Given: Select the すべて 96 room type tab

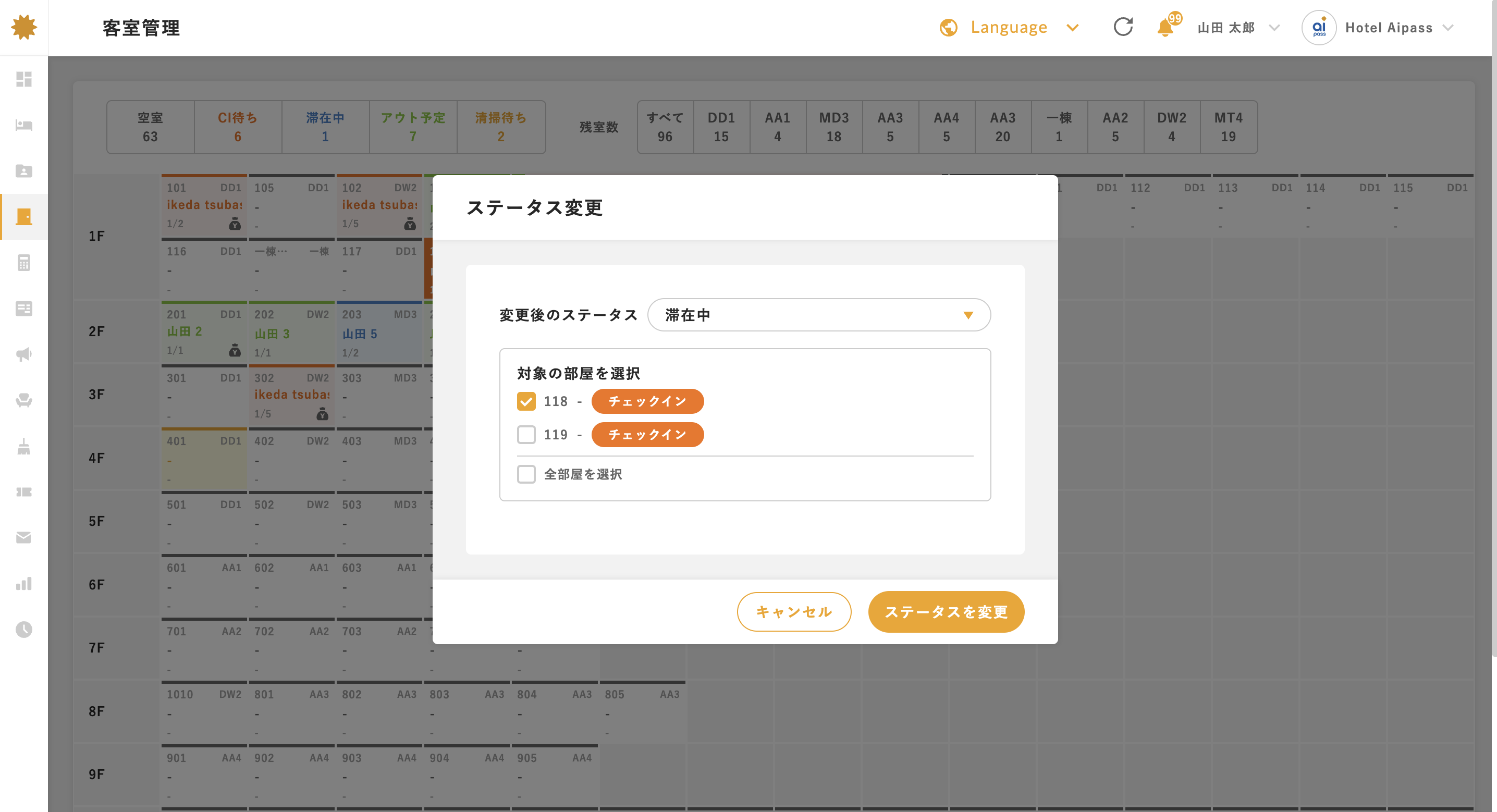Looking at the screenshot, I should [665, 127].
